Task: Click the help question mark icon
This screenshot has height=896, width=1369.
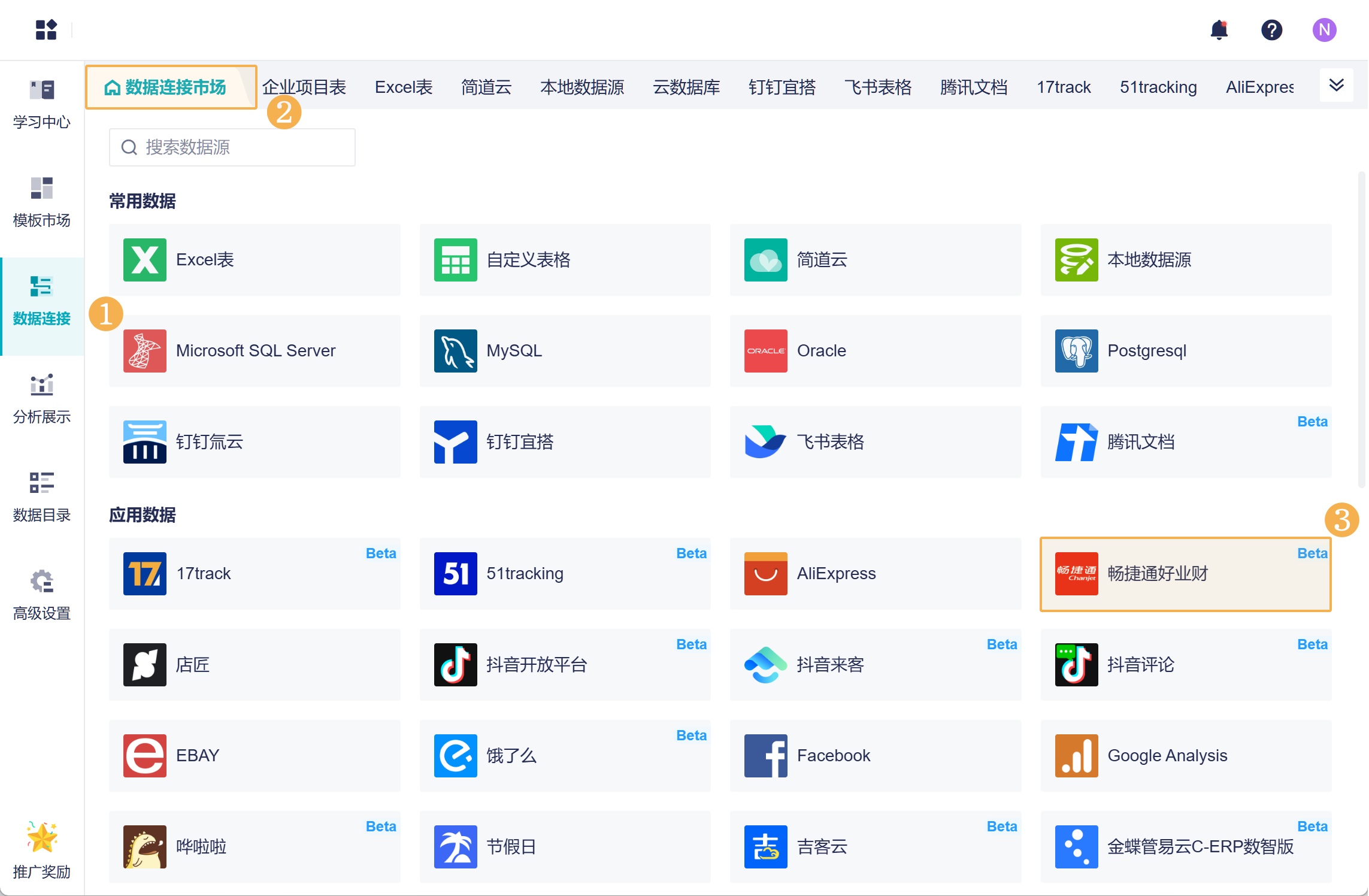Action: click(1271, 30)
